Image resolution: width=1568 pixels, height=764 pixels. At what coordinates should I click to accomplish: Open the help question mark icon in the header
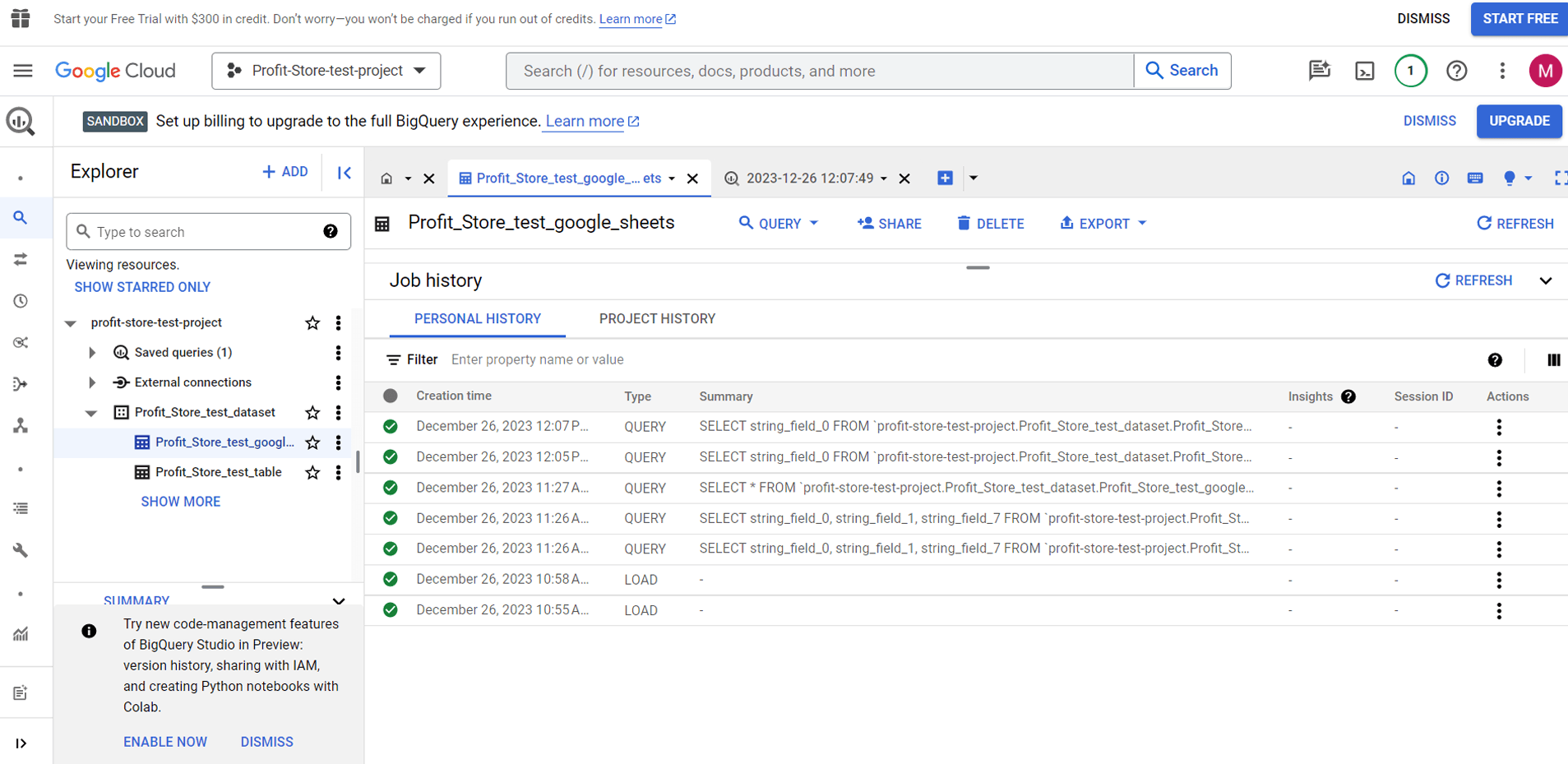pos(1457,71)
